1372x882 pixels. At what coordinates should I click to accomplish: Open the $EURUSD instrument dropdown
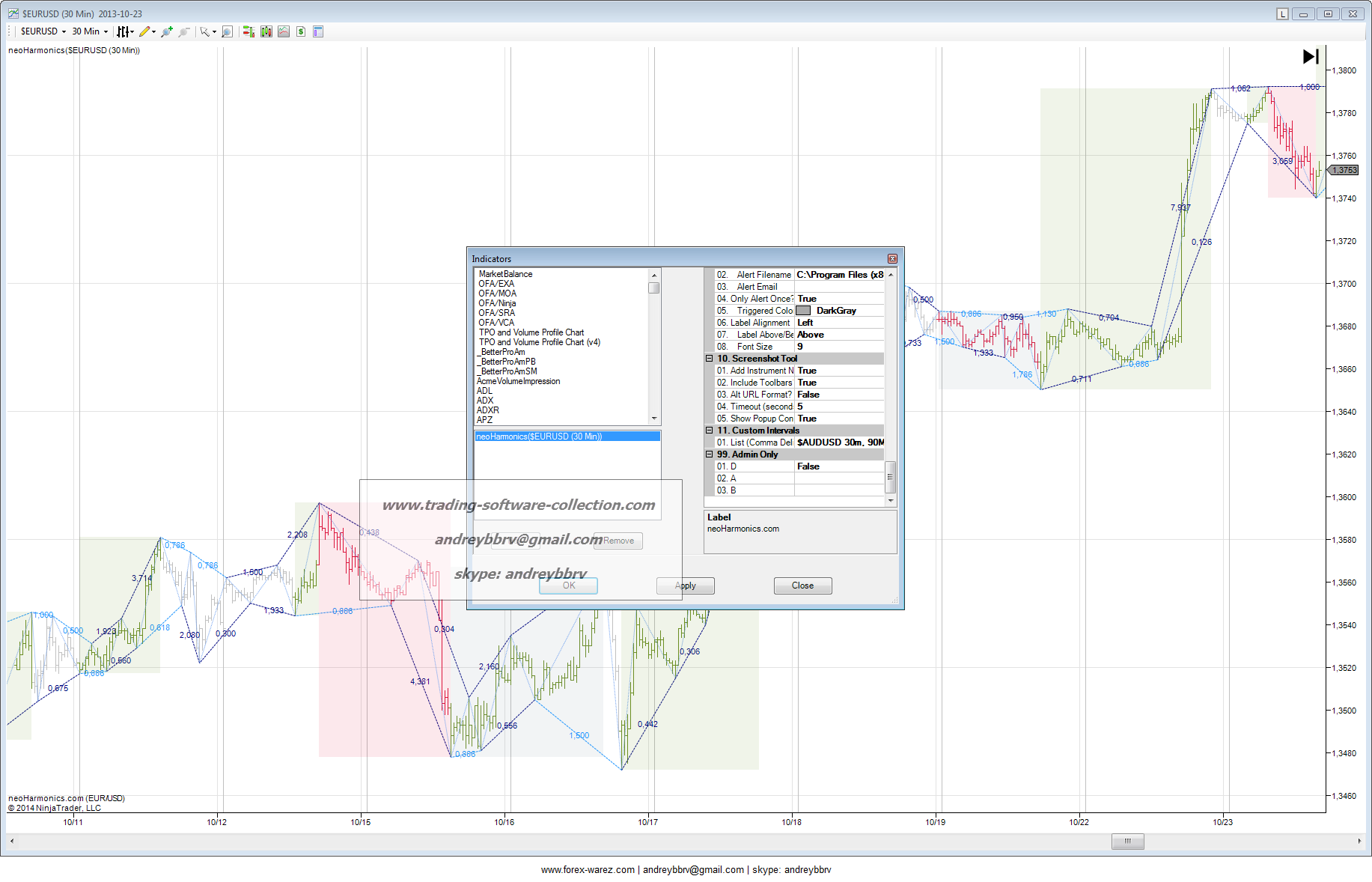pyautogui.click(x=43, y=31)
